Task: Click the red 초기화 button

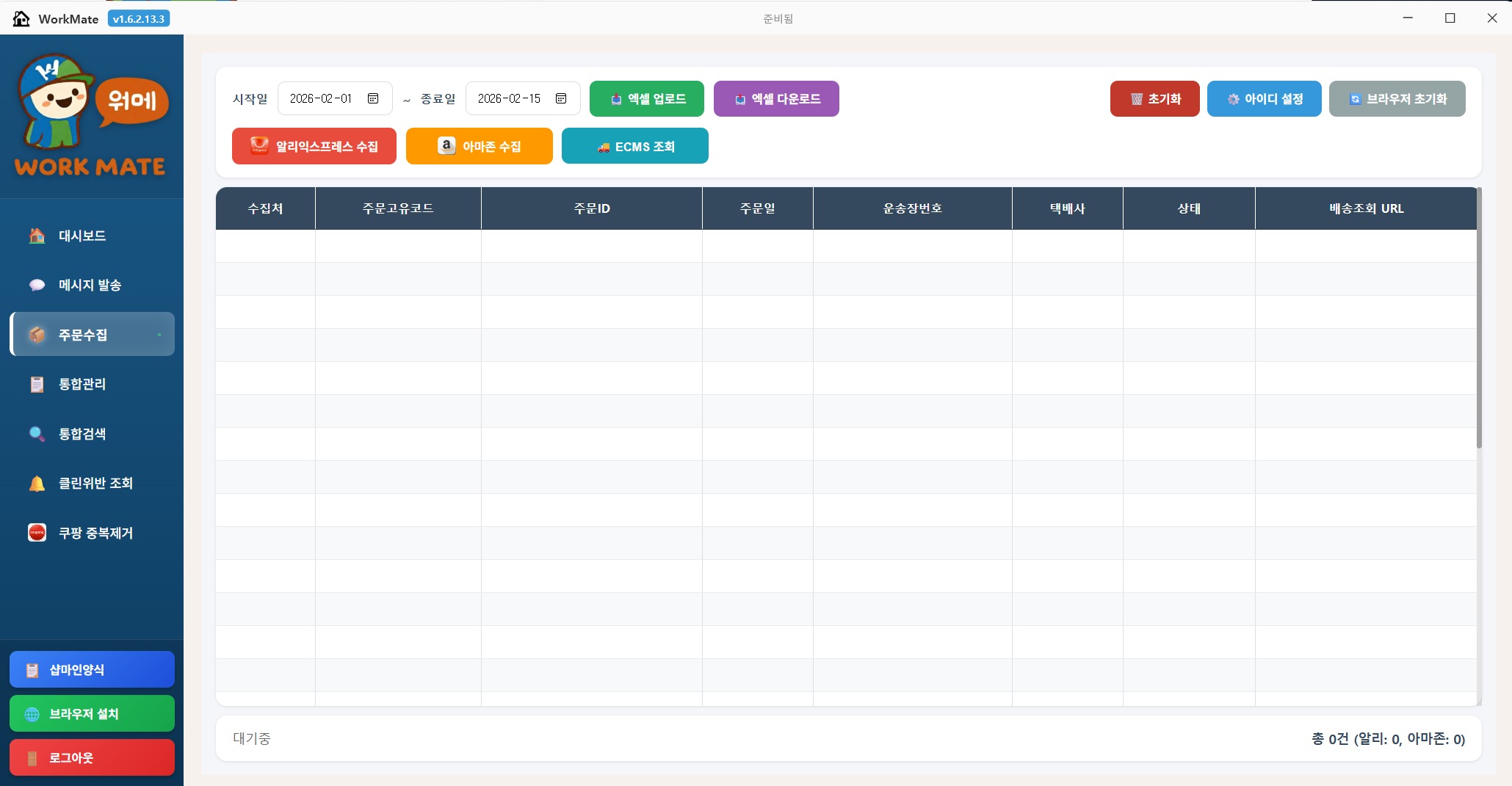Action: pos(1155,98)
